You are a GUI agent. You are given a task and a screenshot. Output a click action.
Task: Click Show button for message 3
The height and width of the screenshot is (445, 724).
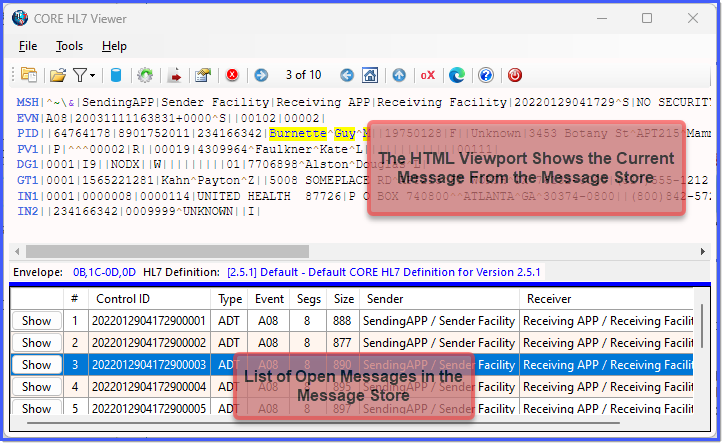[37, 365]
